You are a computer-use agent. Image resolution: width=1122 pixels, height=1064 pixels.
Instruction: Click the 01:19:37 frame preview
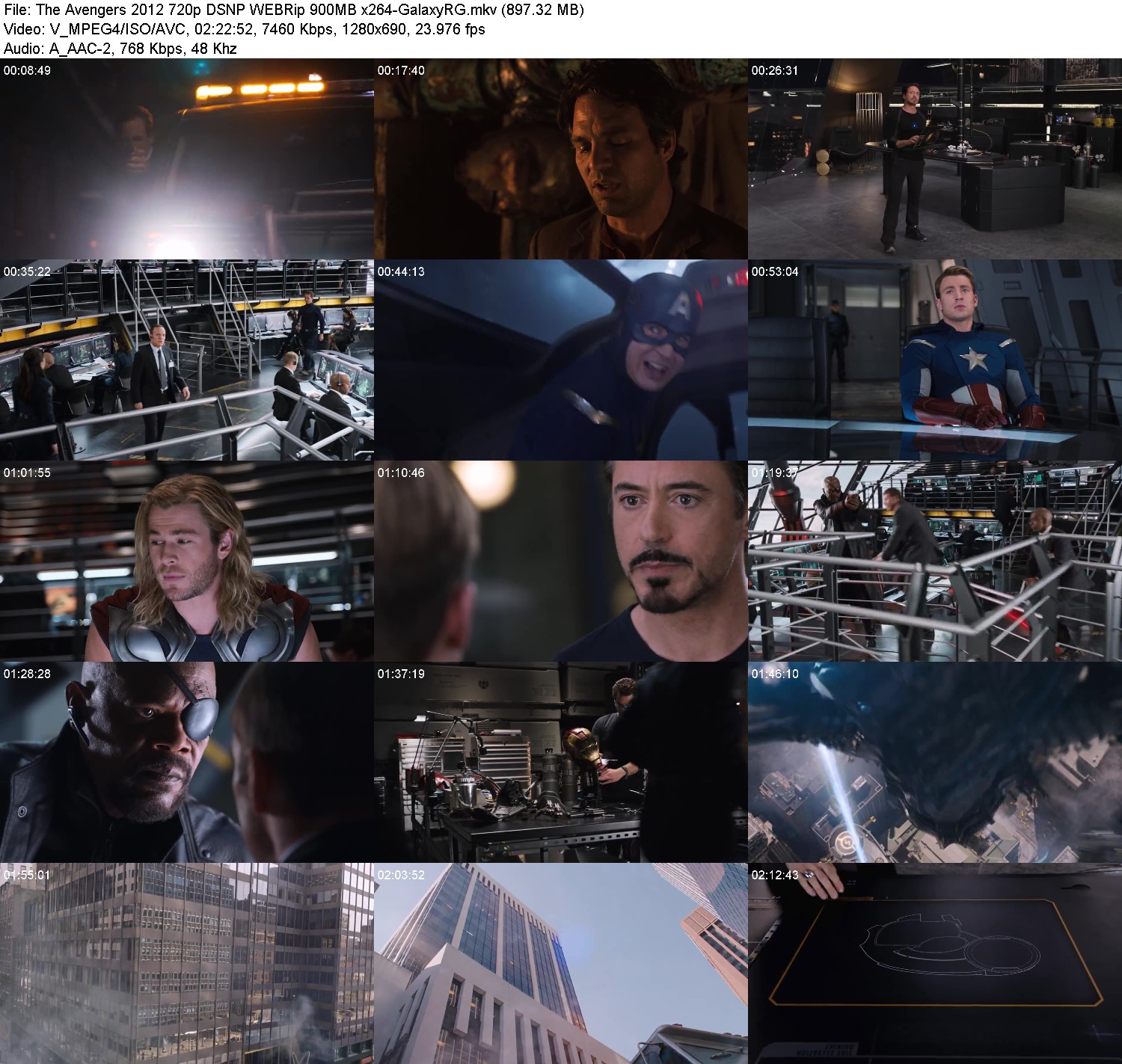point(935,562)
